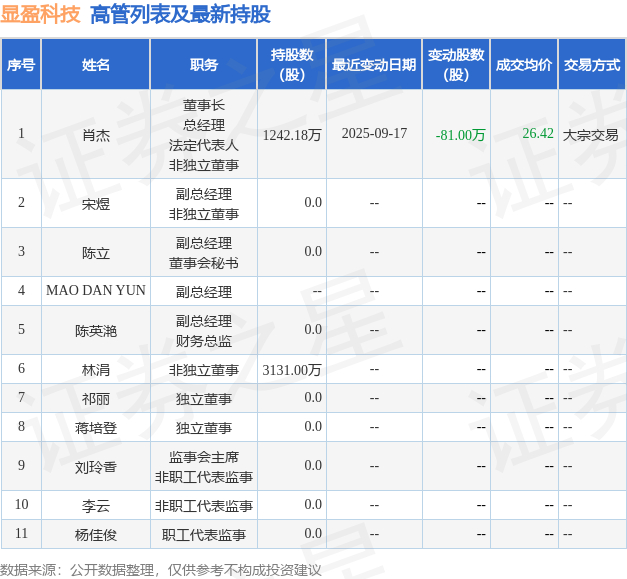Screen dimensions: 627x579
Task: Click the 职务 column header
Action: coord(204,64)
